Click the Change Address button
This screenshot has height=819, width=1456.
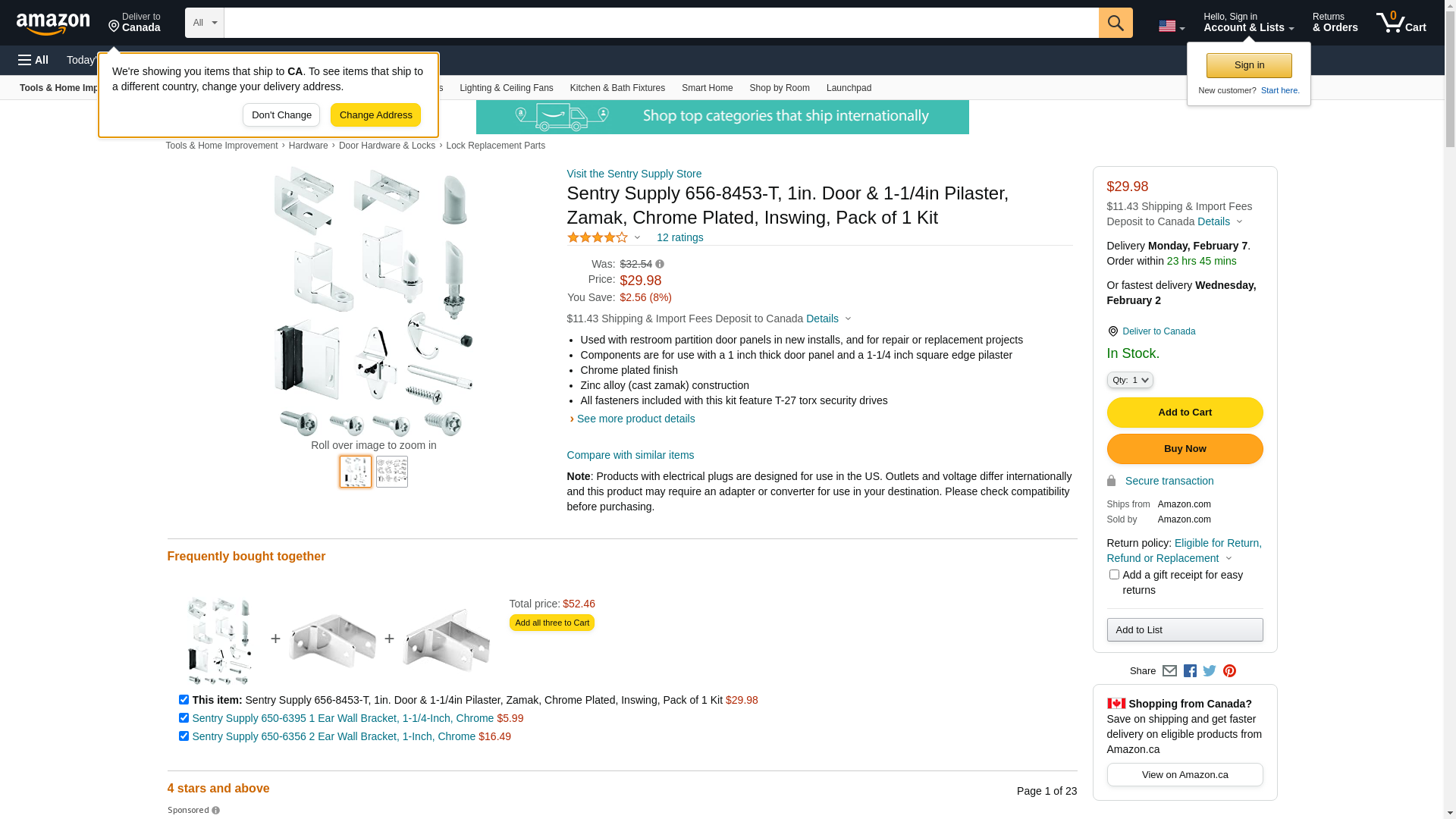click(x=375, y=115)
